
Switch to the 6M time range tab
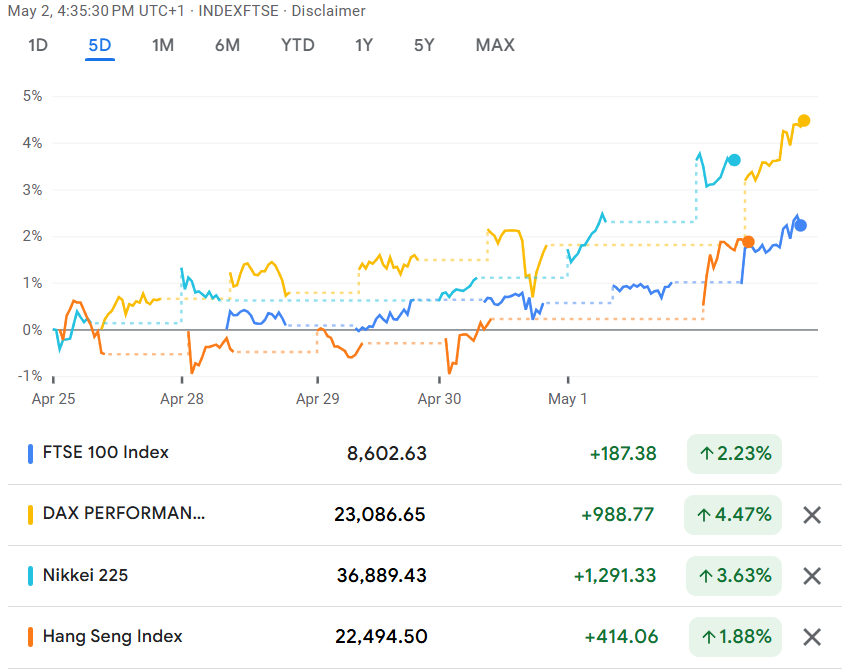227,45
